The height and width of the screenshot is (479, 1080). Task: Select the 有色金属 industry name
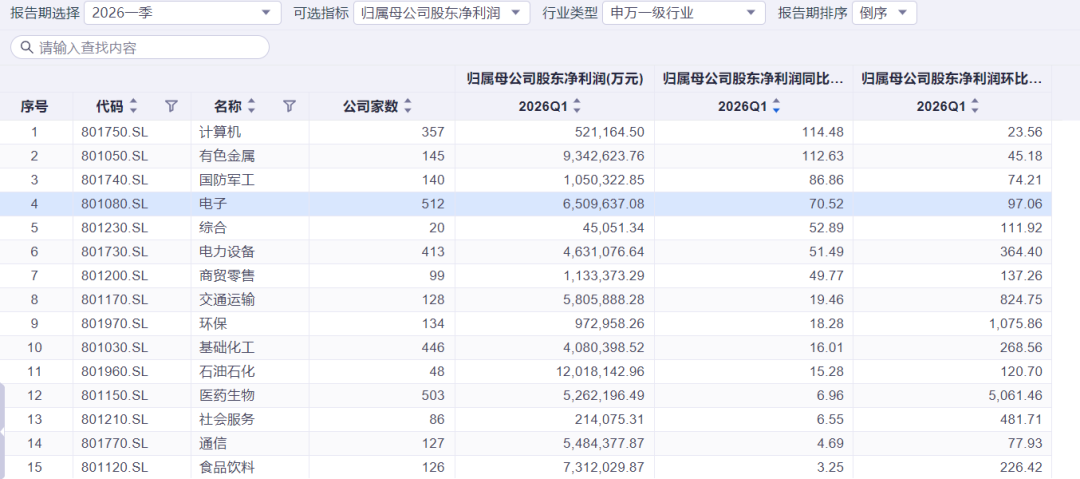click(227, 156)
